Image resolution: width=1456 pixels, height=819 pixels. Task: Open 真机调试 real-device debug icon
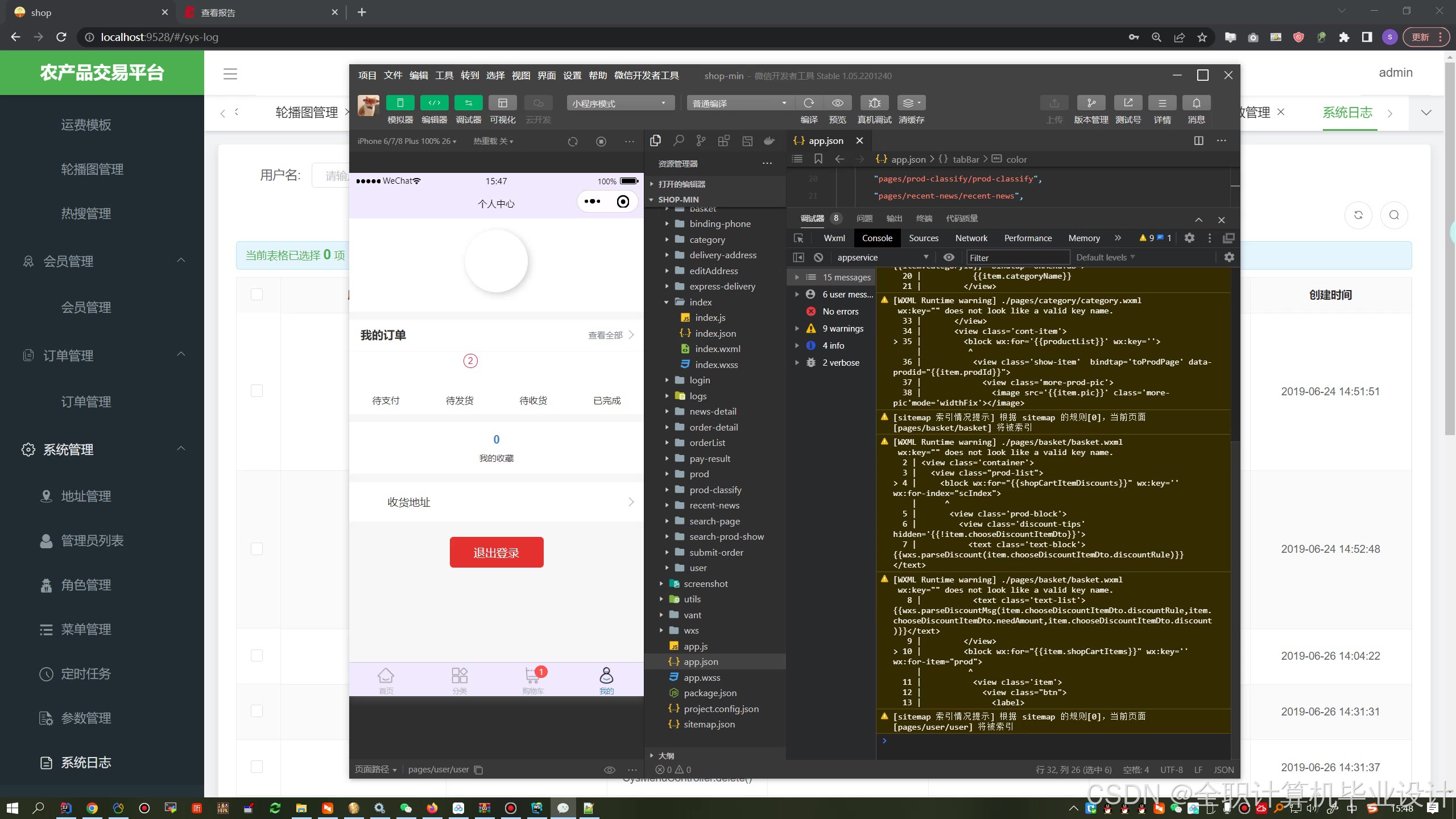pyautogui.click(x=874, y=103)
